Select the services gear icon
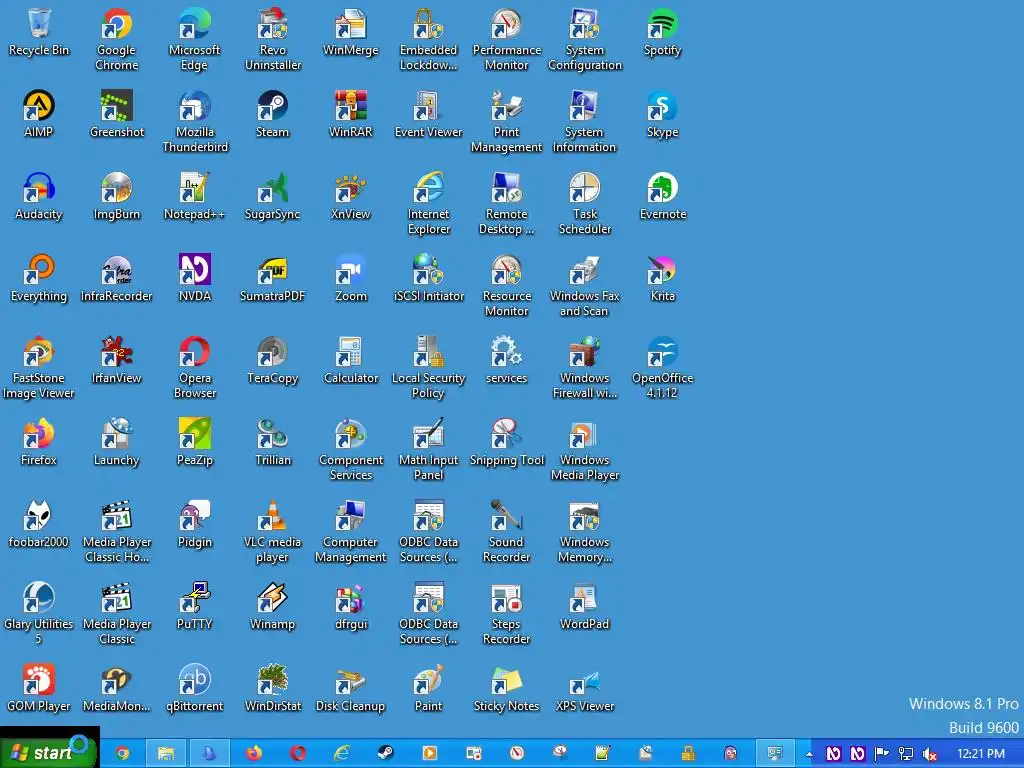 tap(507, 360)
